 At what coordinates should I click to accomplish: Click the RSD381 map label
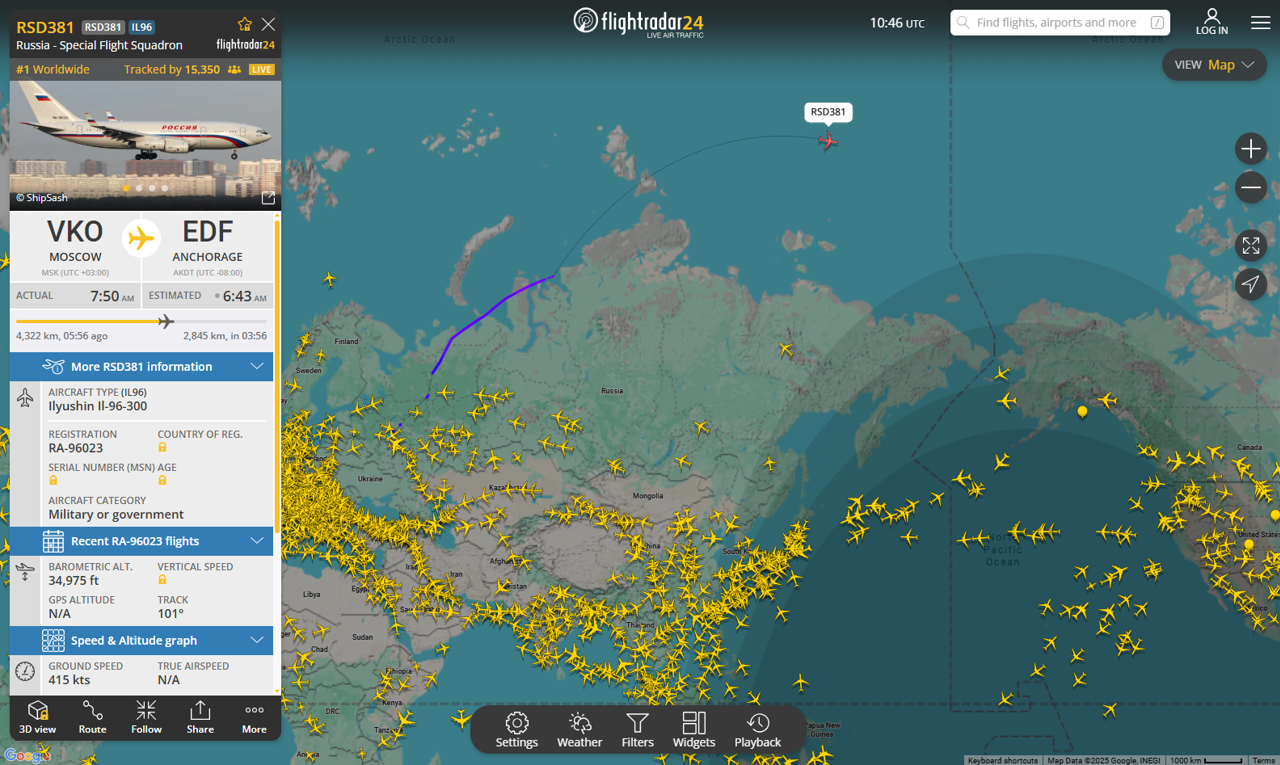828,112
